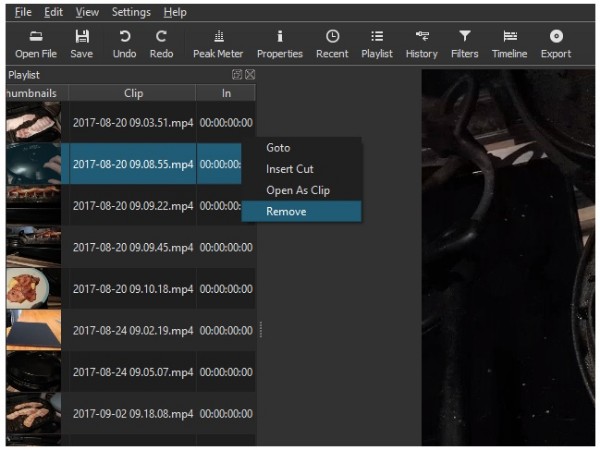Click In time of clip 09.02.19.mp4
The width and height of the screenshot is (600, 450).
(226, 331)
